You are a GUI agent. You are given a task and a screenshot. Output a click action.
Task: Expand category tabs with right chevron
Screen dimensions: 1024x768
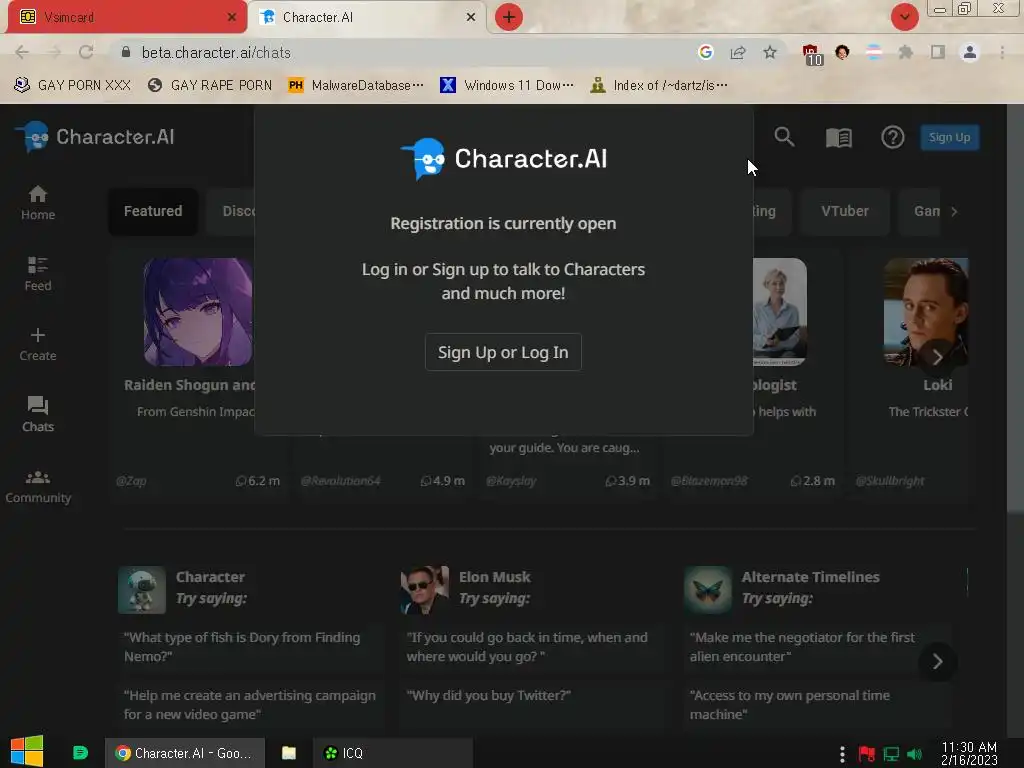point(954,212)
